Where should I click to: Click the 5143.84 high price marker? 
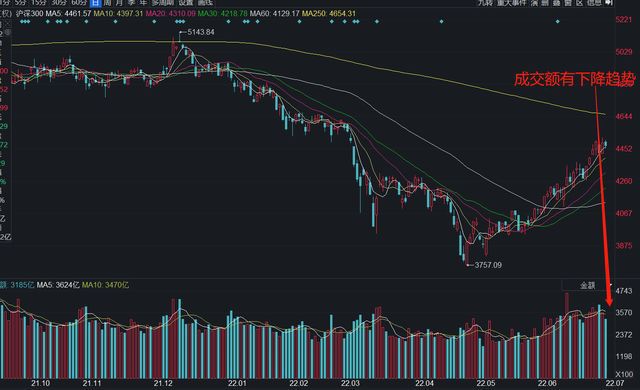click(201, 32)
